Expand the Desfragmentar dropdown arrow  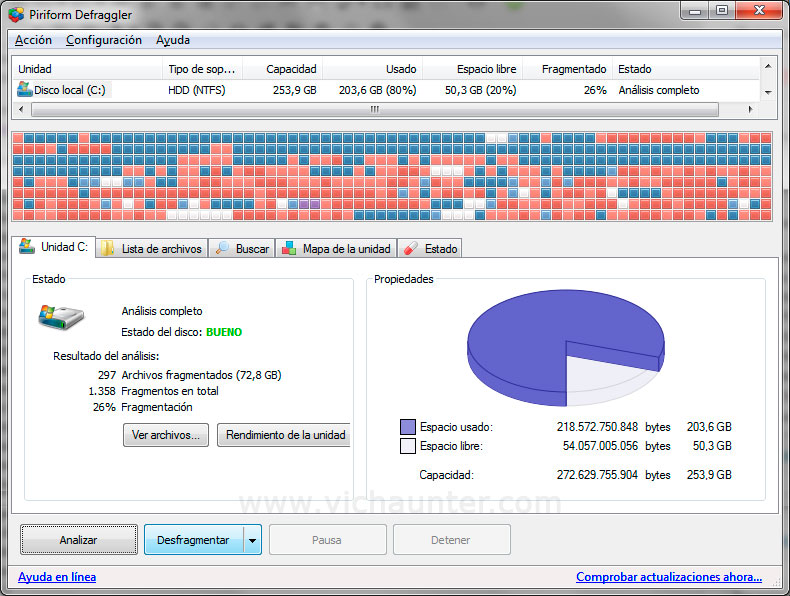252,540
